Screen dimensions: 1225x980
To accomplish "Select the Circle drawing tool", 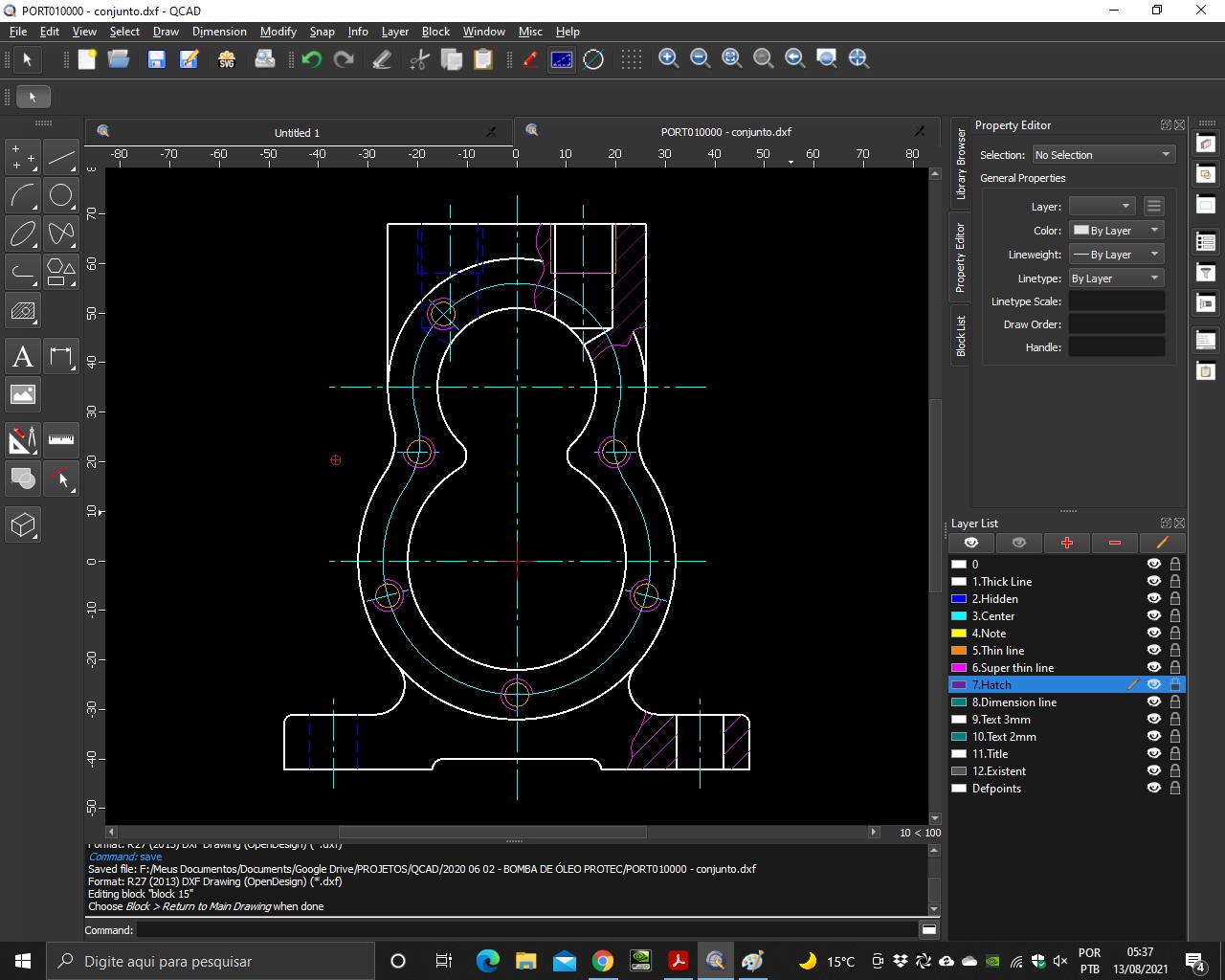I will point(61,195).
